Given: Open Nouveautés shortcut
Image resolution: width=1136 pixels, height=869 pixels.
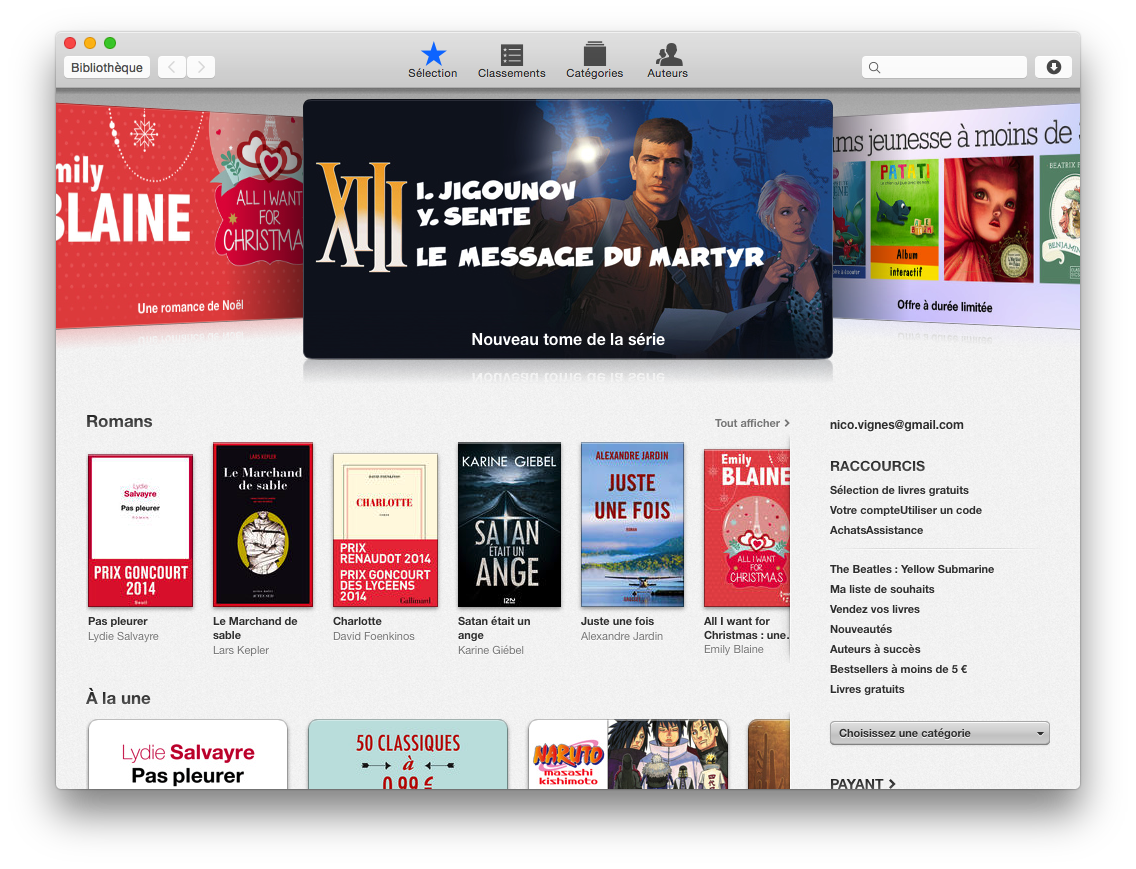Looking at the screenshot, I should pos(861,629).
